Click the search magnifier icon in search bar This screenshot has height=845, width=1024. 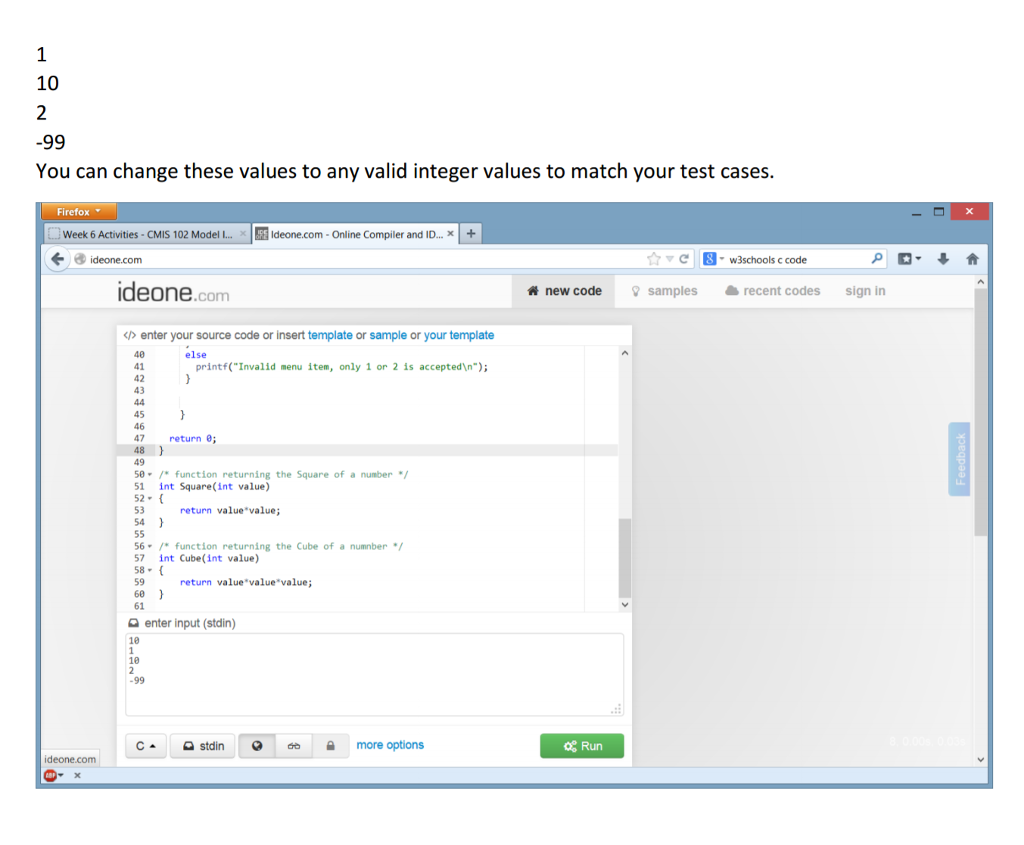pos(877,260)
